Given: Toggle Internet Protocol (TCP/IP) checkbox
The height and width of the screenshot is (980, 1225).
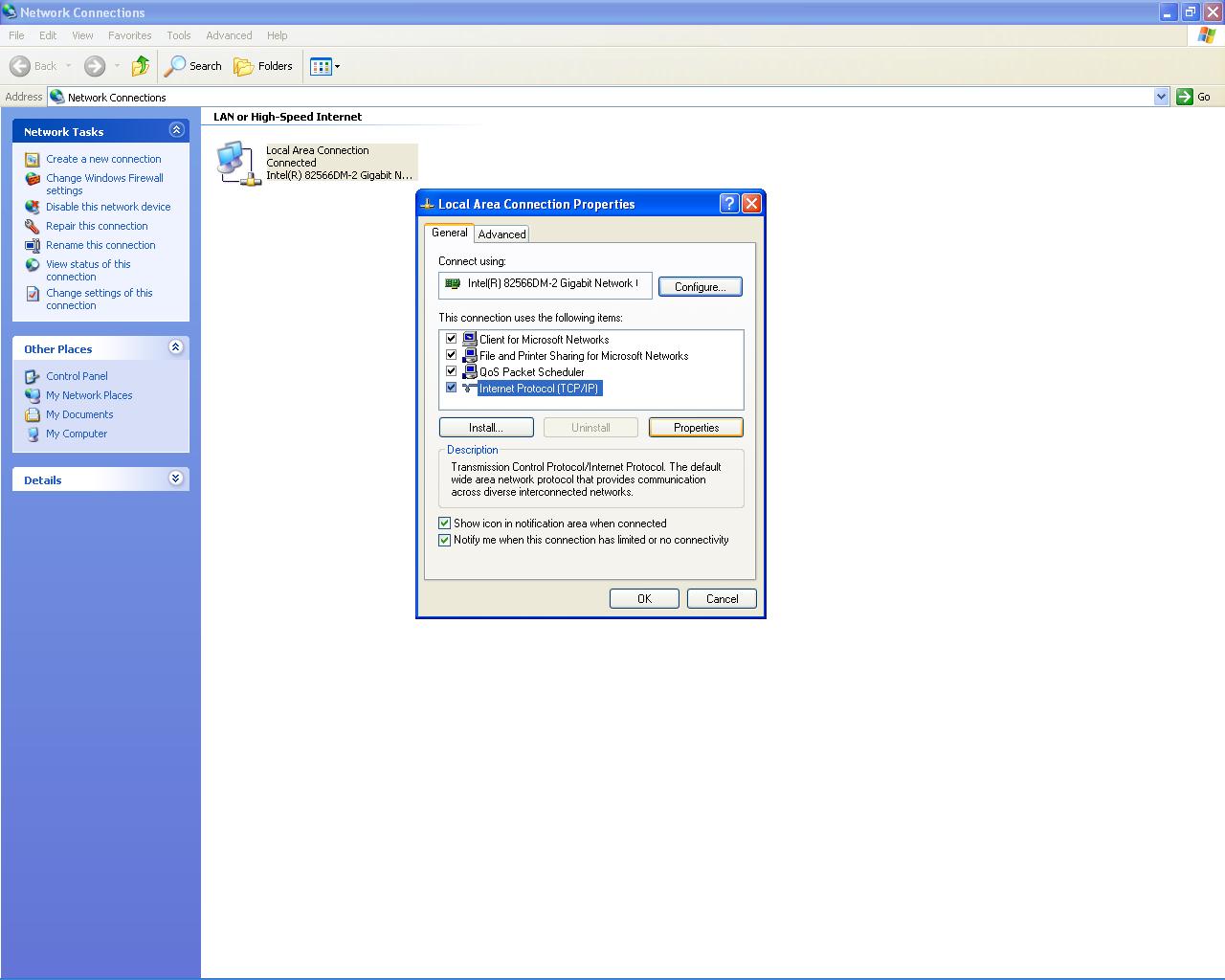Looking at the screenshot, I should tap(451, 388).
